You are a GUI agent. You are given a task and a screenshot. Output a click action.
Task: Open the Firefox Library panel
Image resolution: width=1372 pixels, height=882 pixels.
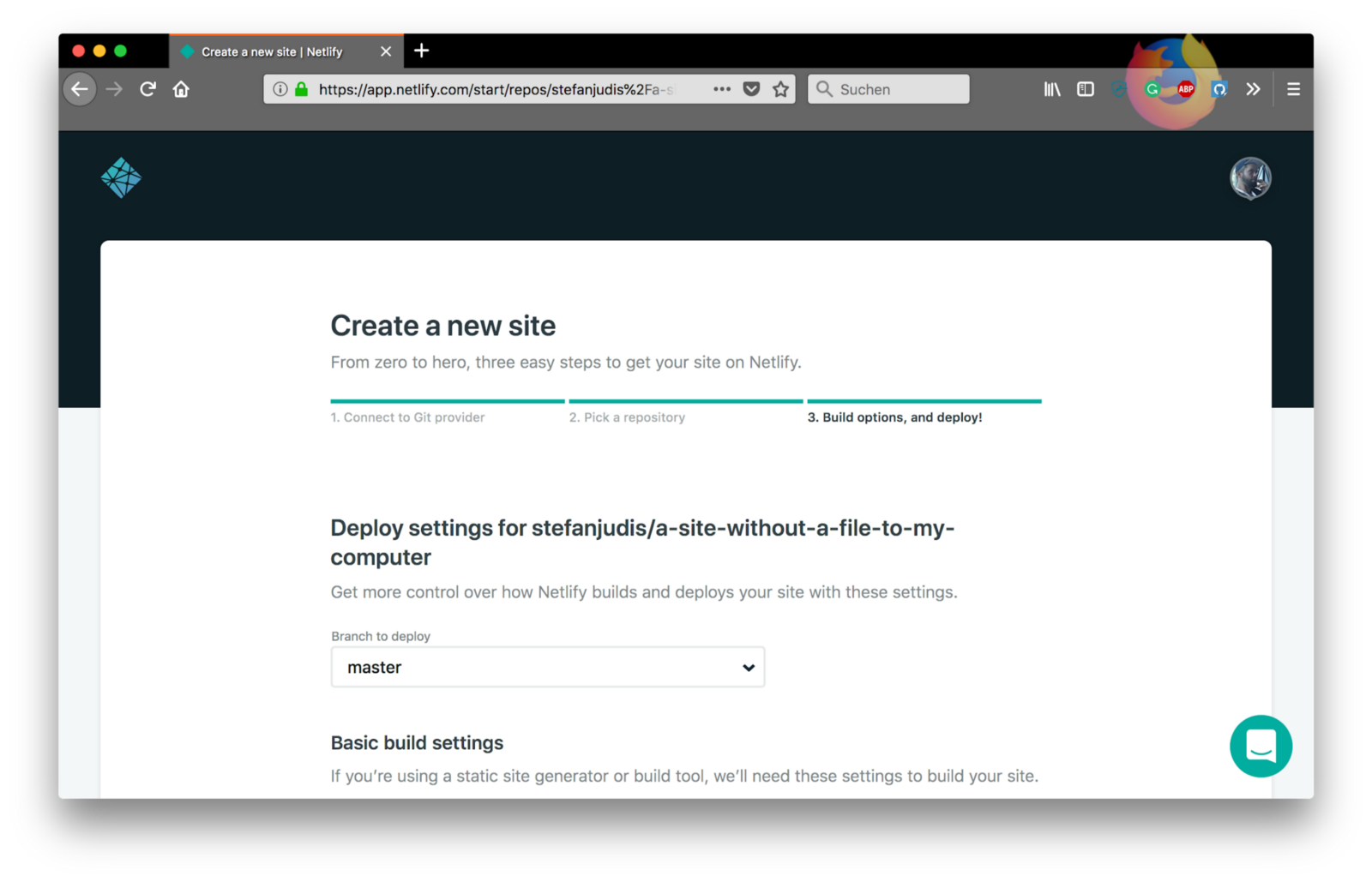[1052, 89]
